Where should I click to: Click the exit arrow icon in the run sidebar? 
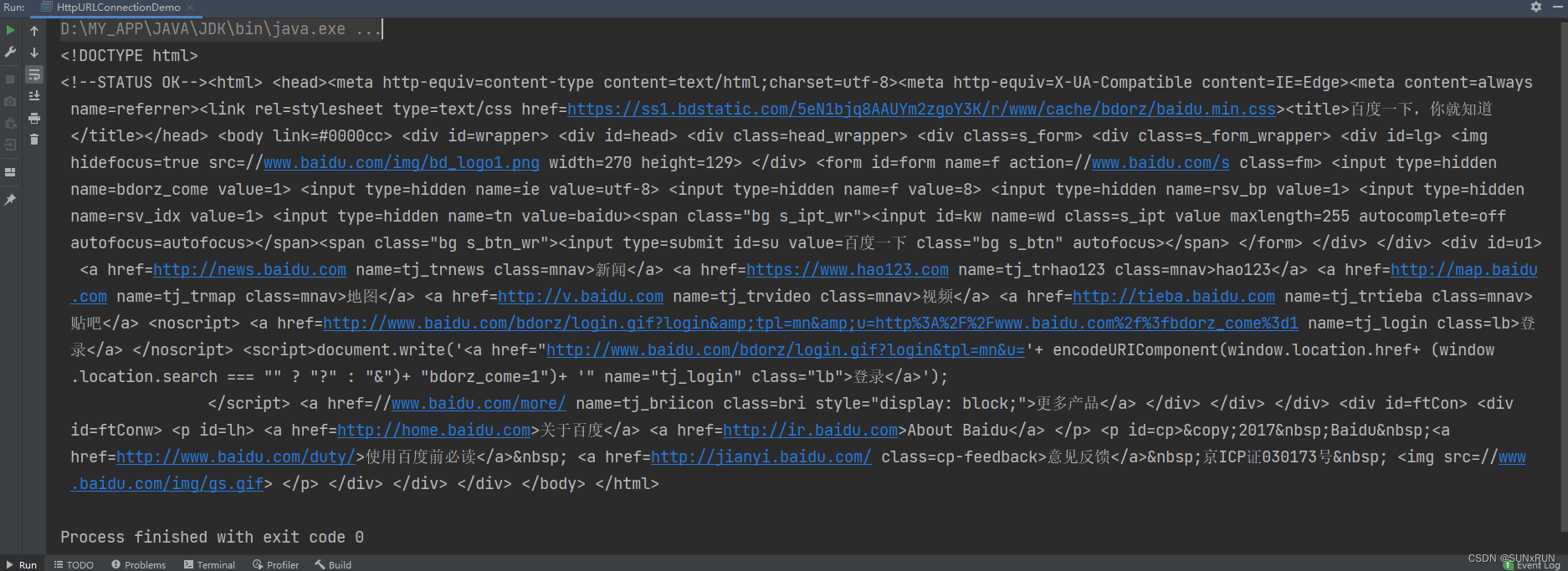click(x=10, y=145)
